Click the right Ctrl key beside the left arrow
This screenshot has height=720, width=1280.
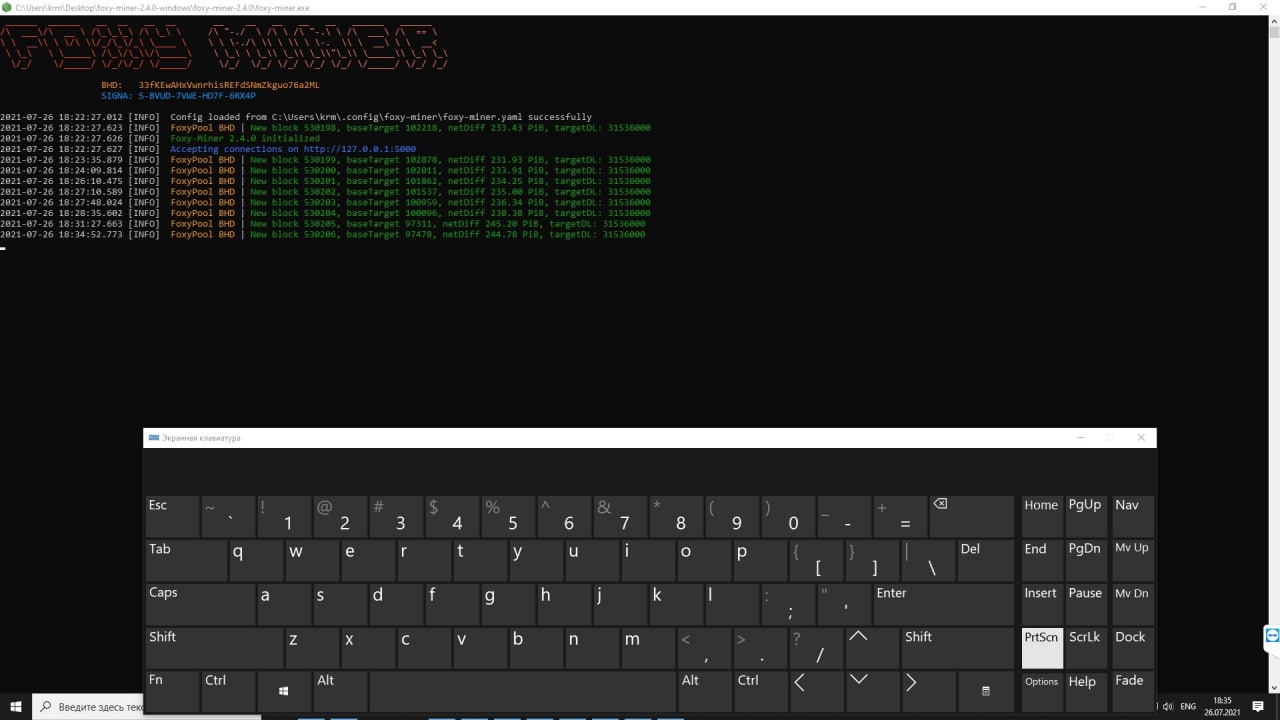760,691
